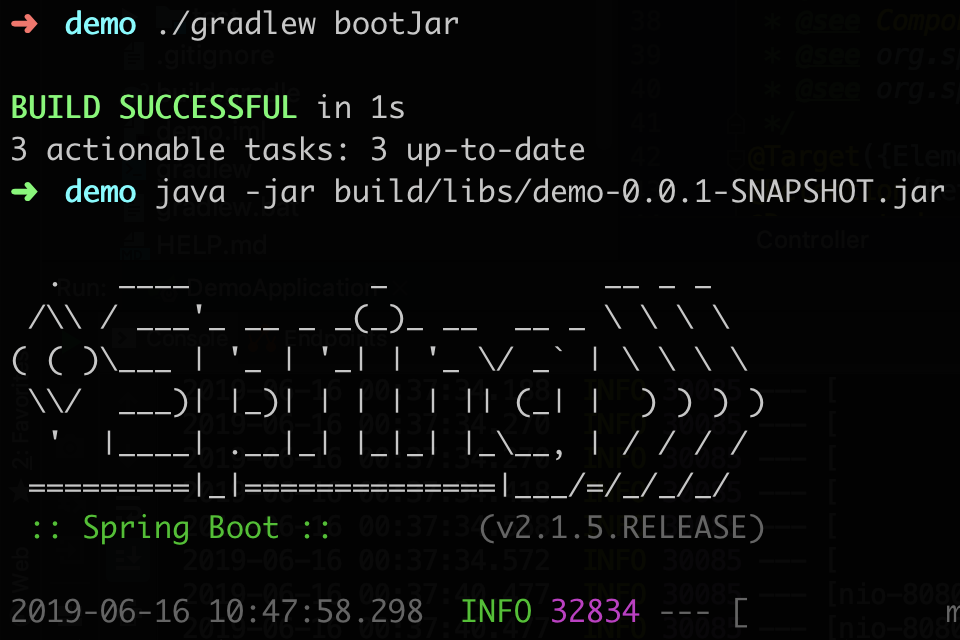Select 'build/libs/demo-0.0.1-SNAPSHOT.jar' path
Screen dimensions: 960x640
640,194
